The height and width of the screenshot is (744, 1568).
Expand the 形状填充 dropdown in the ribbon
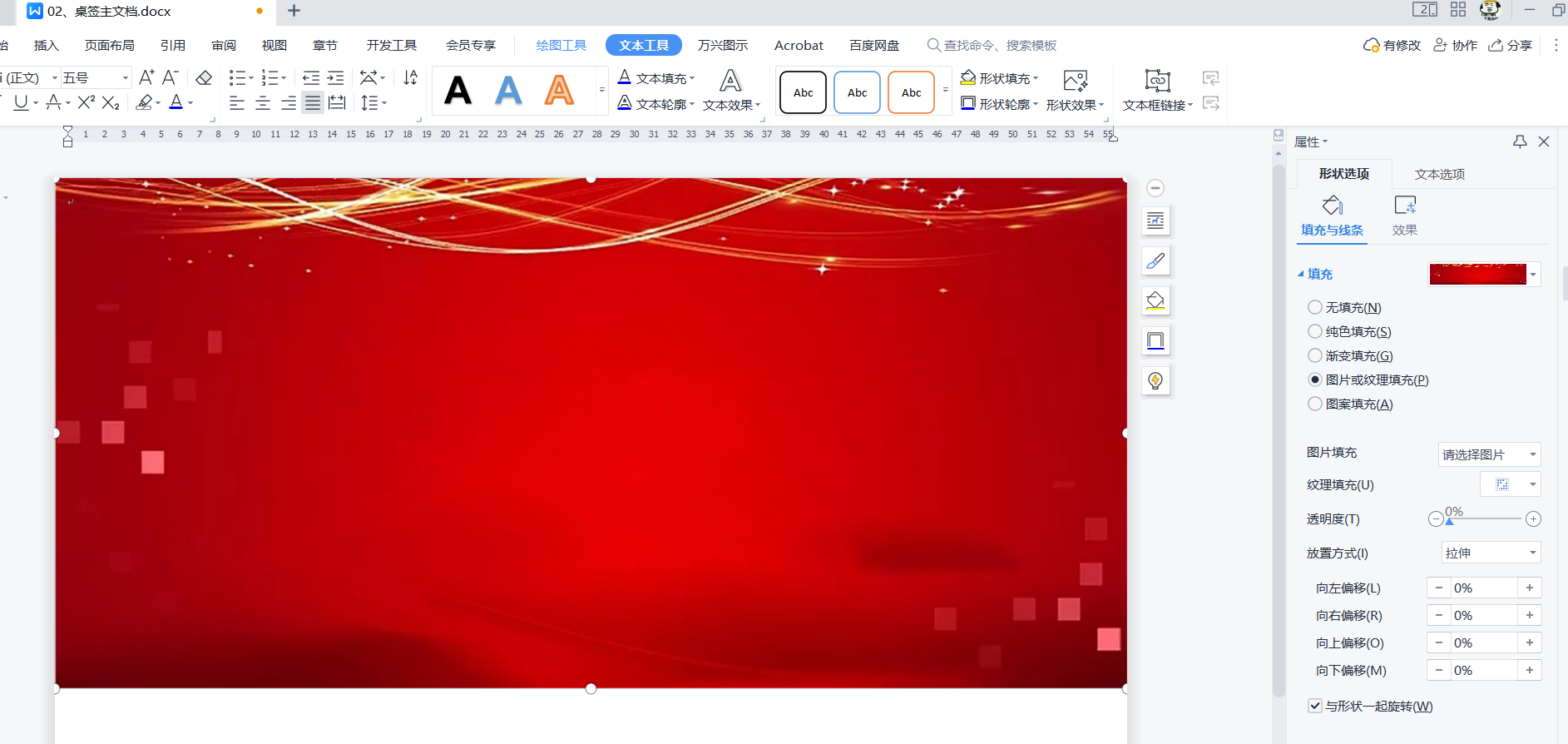[1036, 78]
